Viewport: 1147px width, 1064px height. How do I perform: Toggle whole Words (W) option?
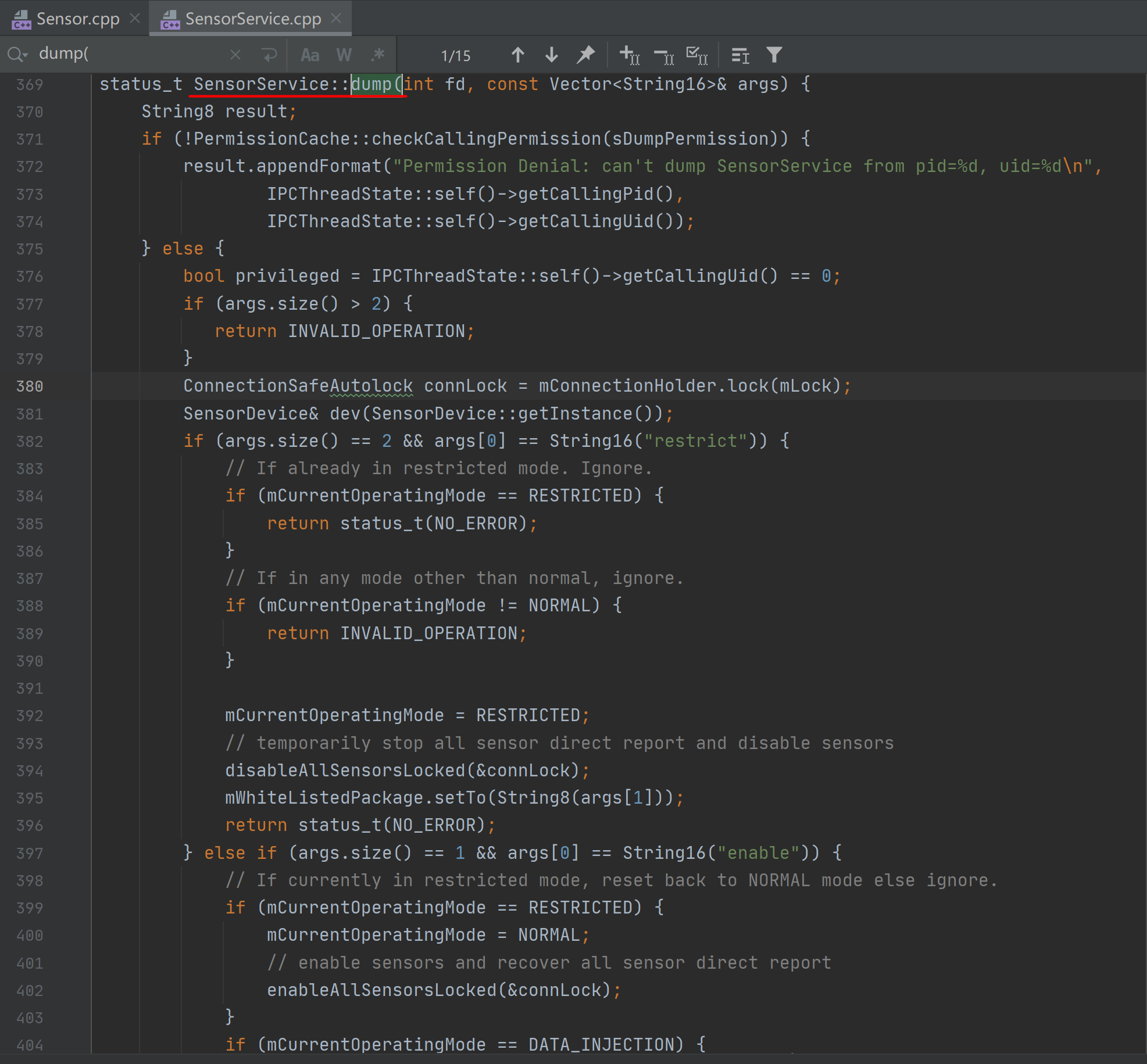coord(344,55)
